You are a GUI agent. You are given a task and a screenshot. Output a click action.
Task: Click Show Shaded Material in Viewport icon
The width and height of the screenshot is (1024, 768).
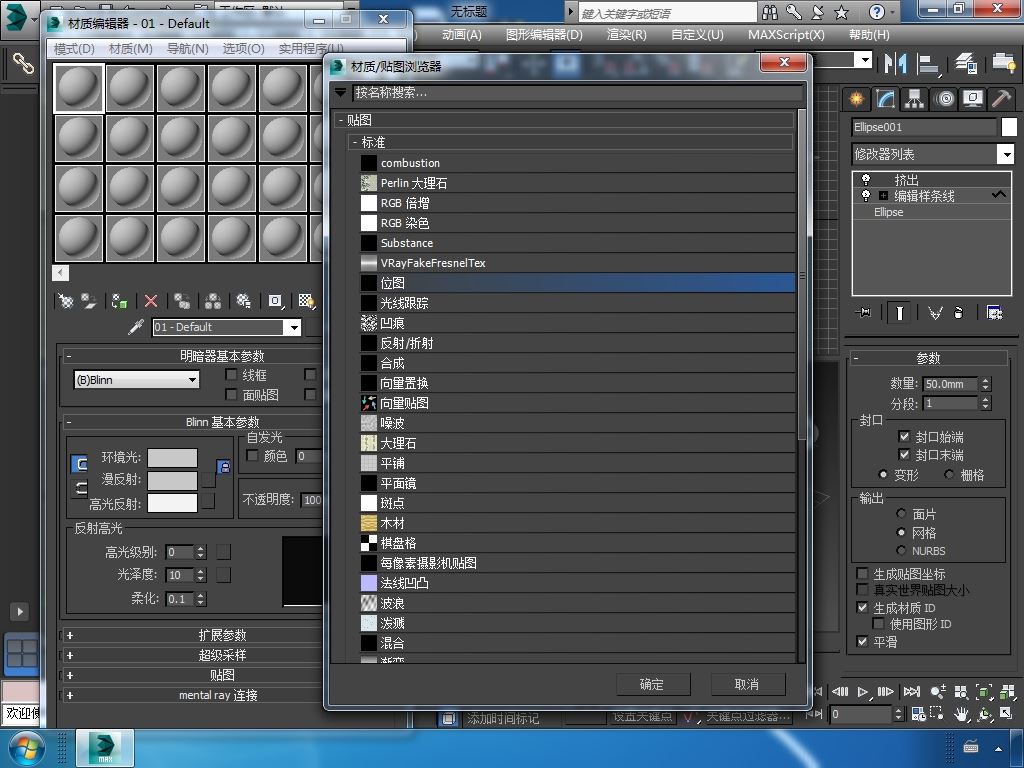(306, 301)
